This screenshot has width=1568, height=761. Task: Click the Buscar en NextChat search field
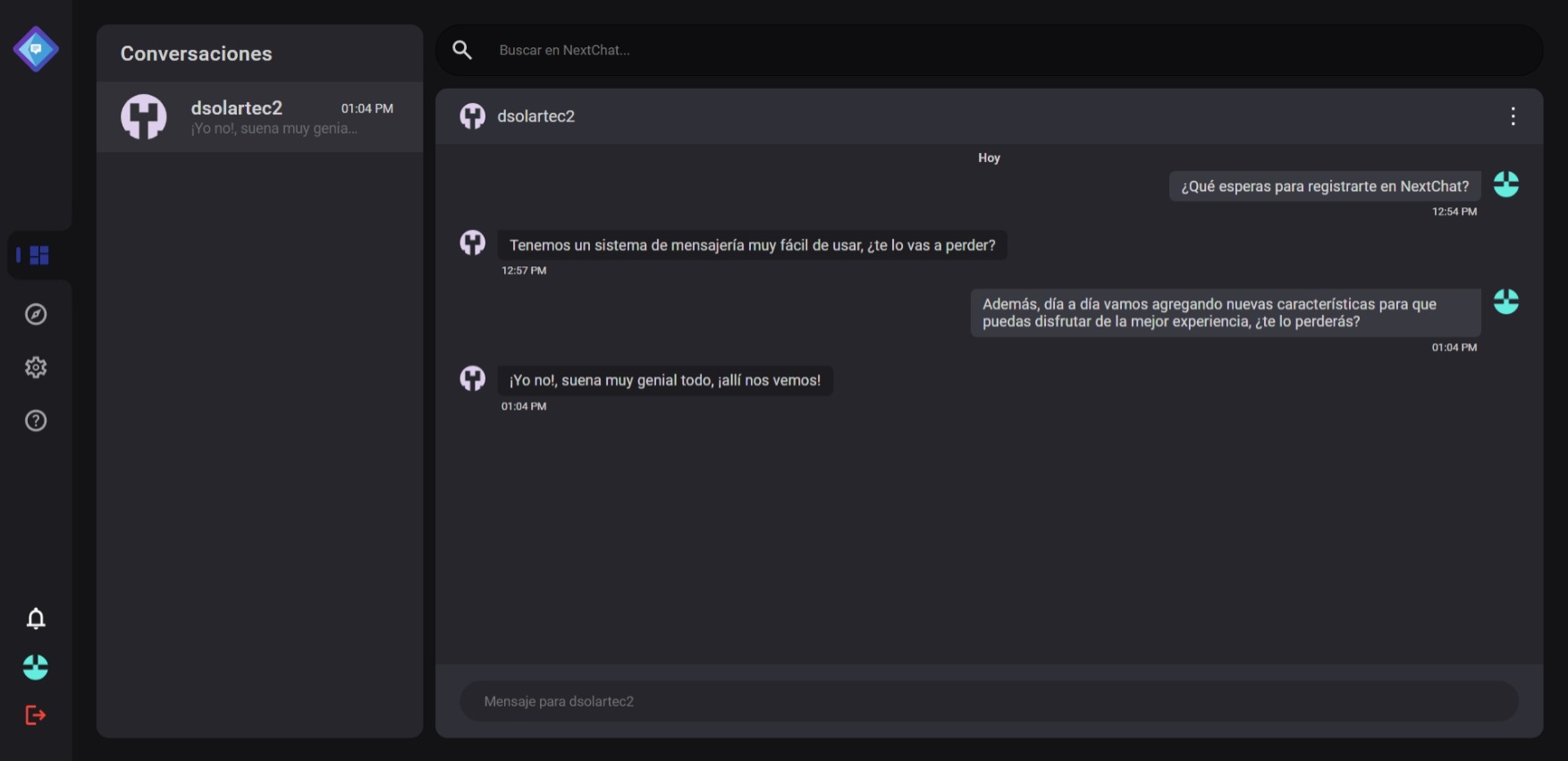[983, 50]
